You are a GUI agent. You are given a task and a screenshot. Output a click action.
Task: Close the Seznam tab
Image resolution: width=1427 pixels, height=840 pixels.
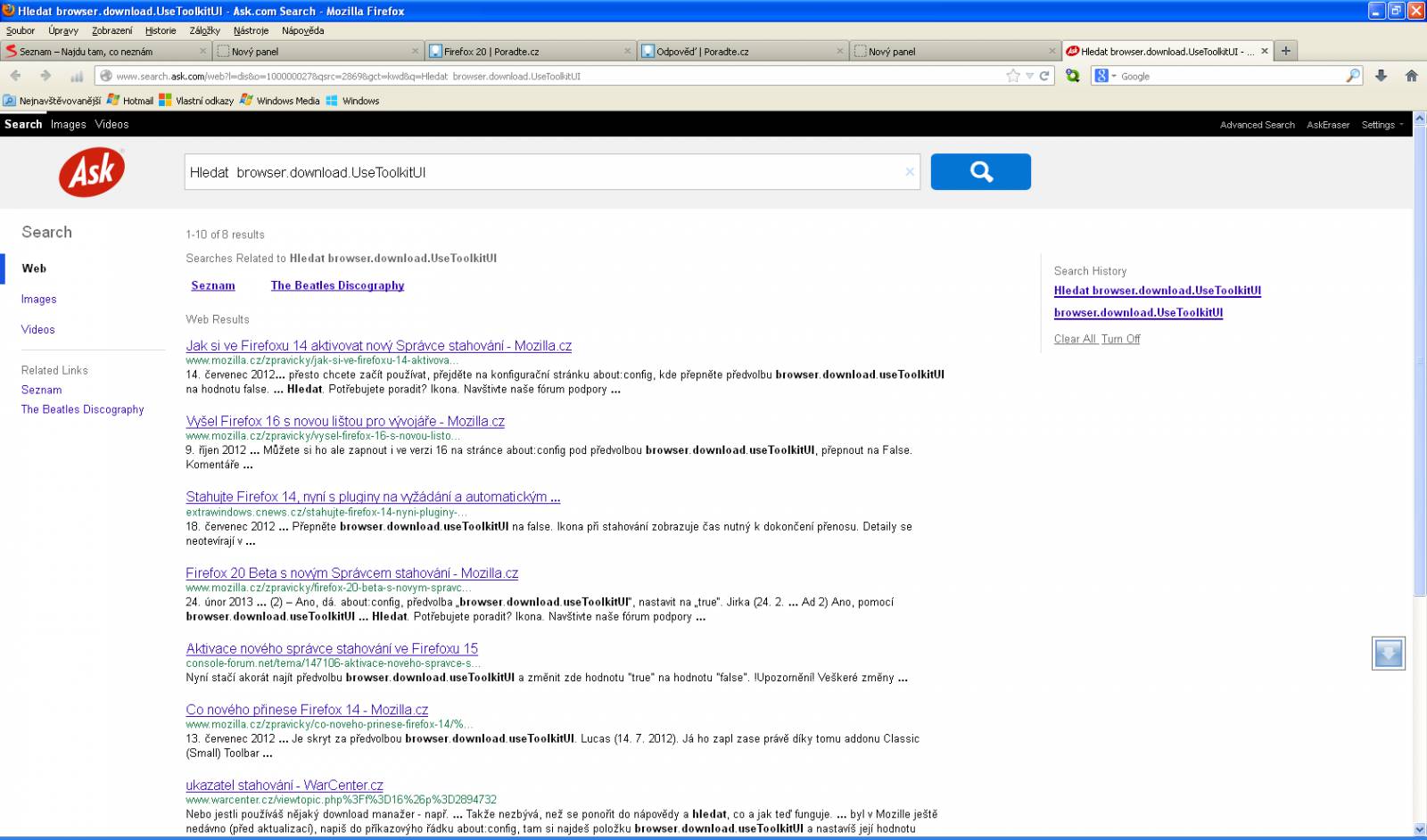click(x=202, y=52)
